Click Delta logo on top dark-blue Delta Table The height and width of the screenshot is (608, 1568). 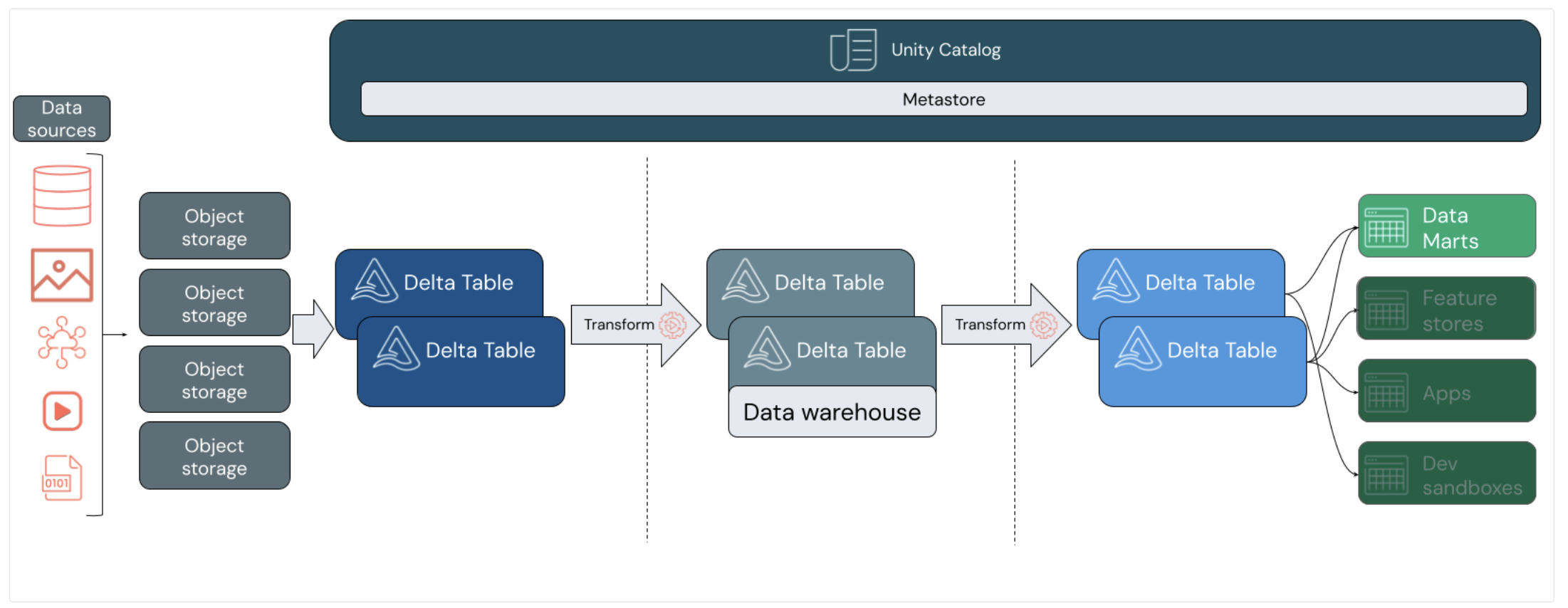click(375, 281)
